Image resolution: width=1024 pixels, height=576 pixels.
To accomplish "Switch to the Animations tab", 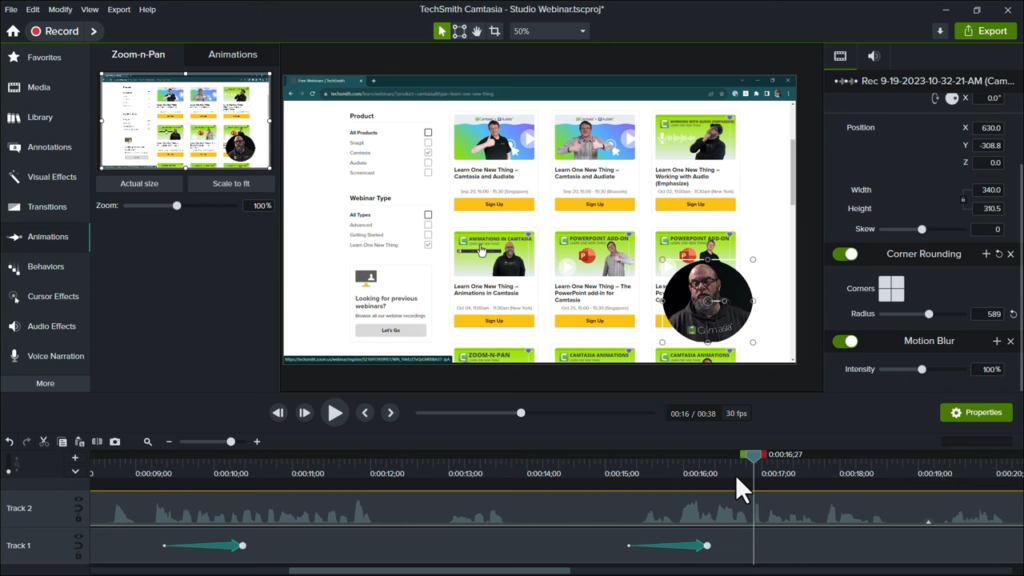I will (232, 55).
